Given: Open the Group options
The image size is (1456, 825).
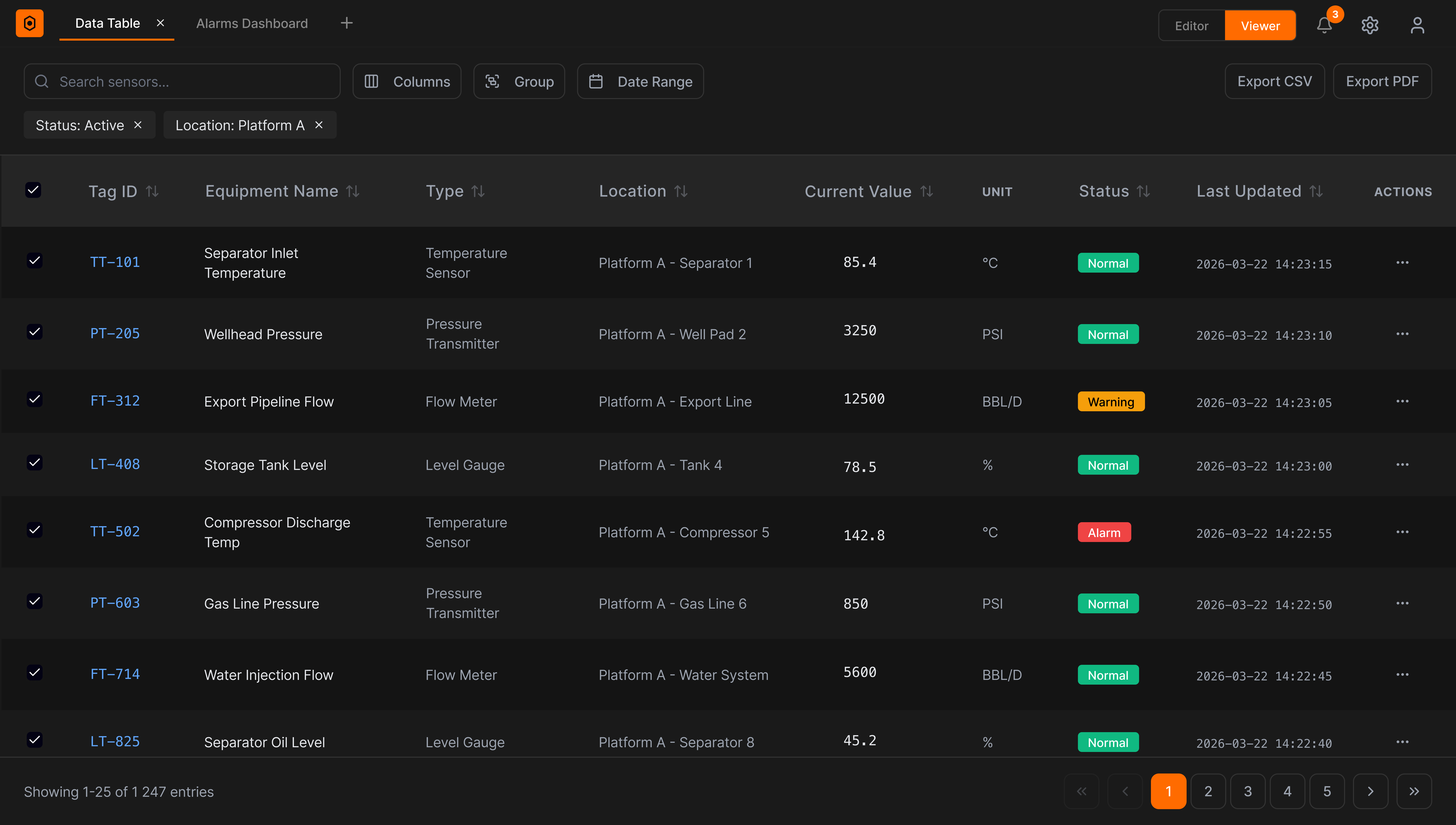Looking at the screenshot, I should pos(519,82).
